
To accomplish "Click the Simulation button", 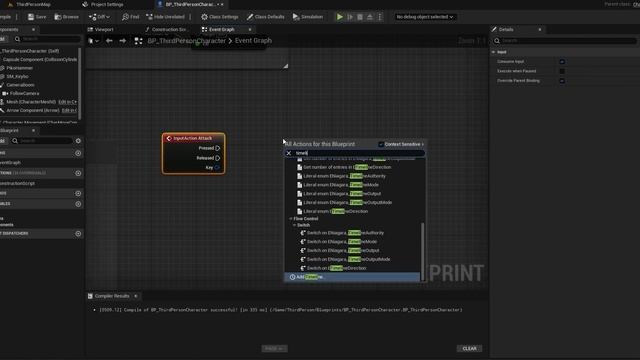I will click(x=308, y=17).
